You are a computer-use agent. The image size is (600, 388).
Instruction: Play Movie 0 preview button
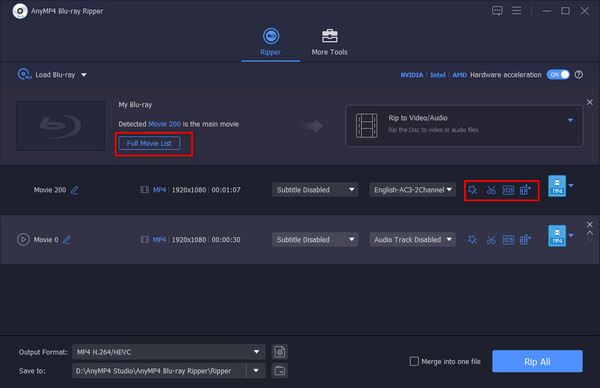click(x=23, y=240)
